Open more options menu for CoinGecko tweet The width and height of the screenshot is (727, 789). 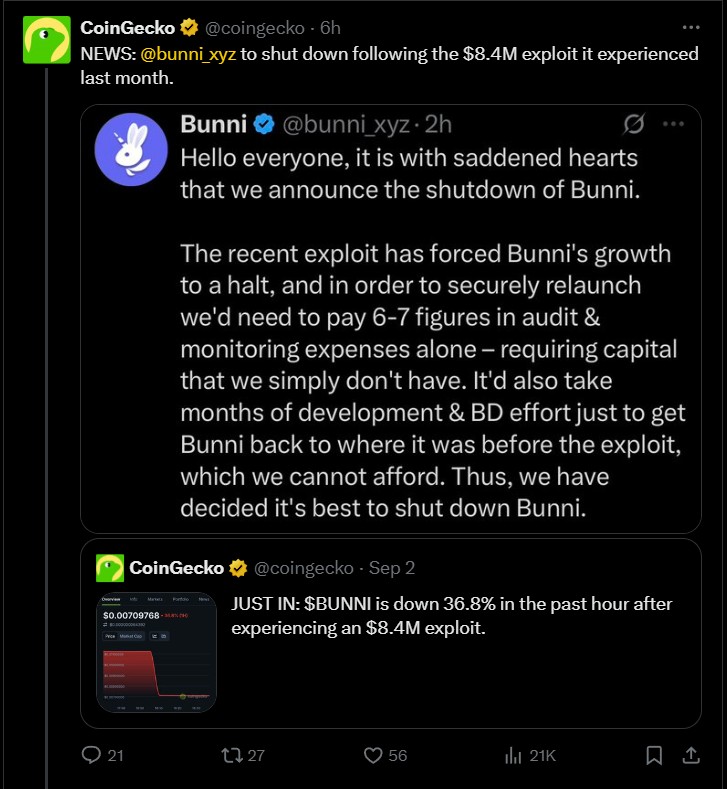(x=691, y=28)
